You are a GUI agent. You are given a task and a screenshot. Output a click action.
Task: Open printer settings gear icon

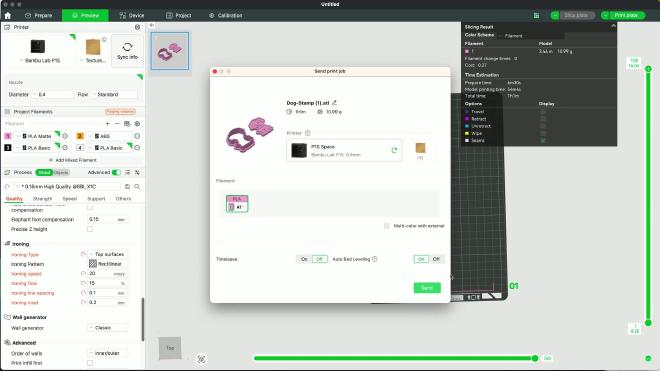pyautogui.click(x=137, y=27)
